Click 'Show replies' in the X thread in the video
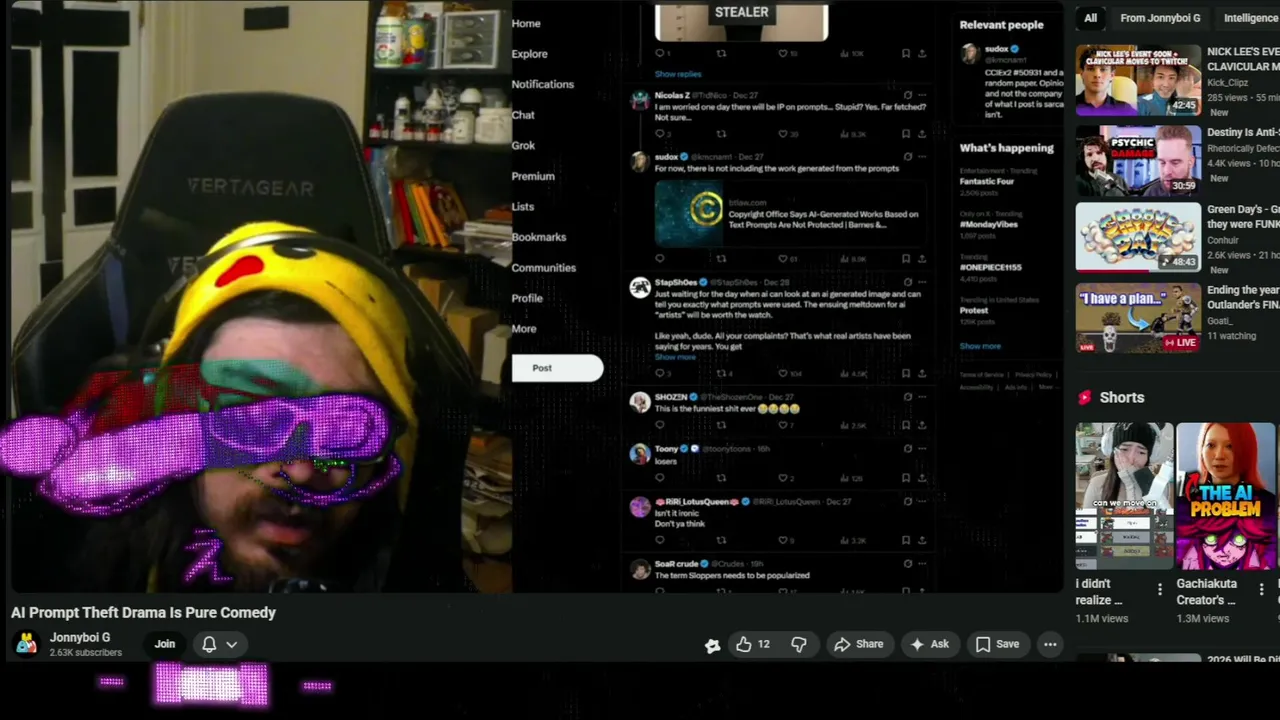Image resolution: width=1280 pixels, height=720 pixels. [x=678, y=74]
